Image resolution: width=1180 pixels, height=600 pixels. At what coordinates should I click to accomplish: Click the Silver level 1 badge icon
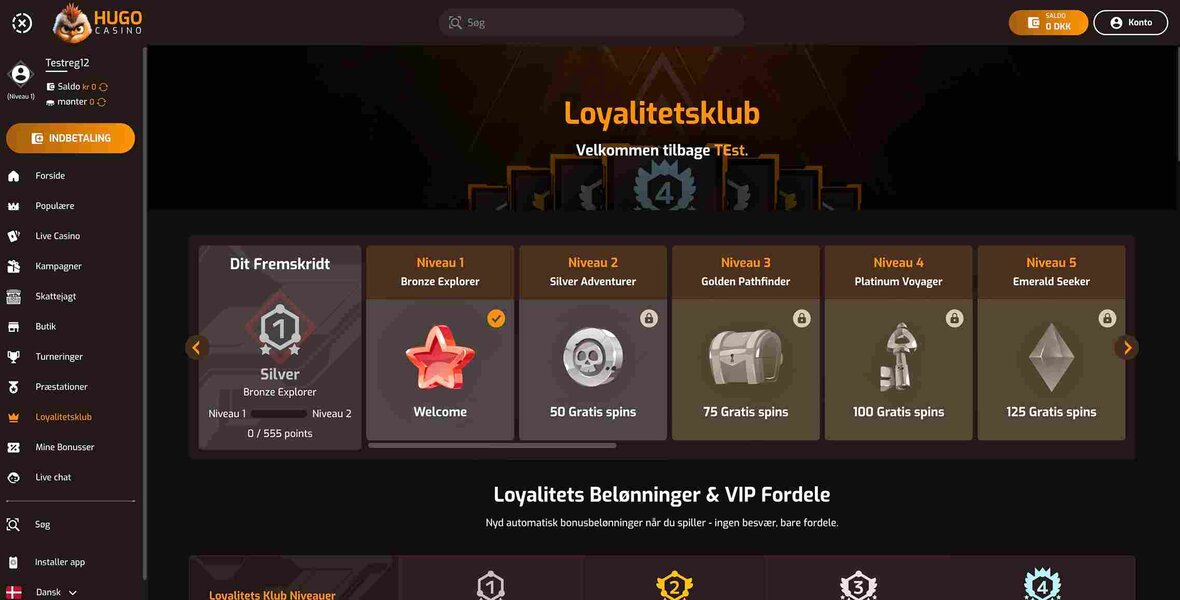pos(280,329)
